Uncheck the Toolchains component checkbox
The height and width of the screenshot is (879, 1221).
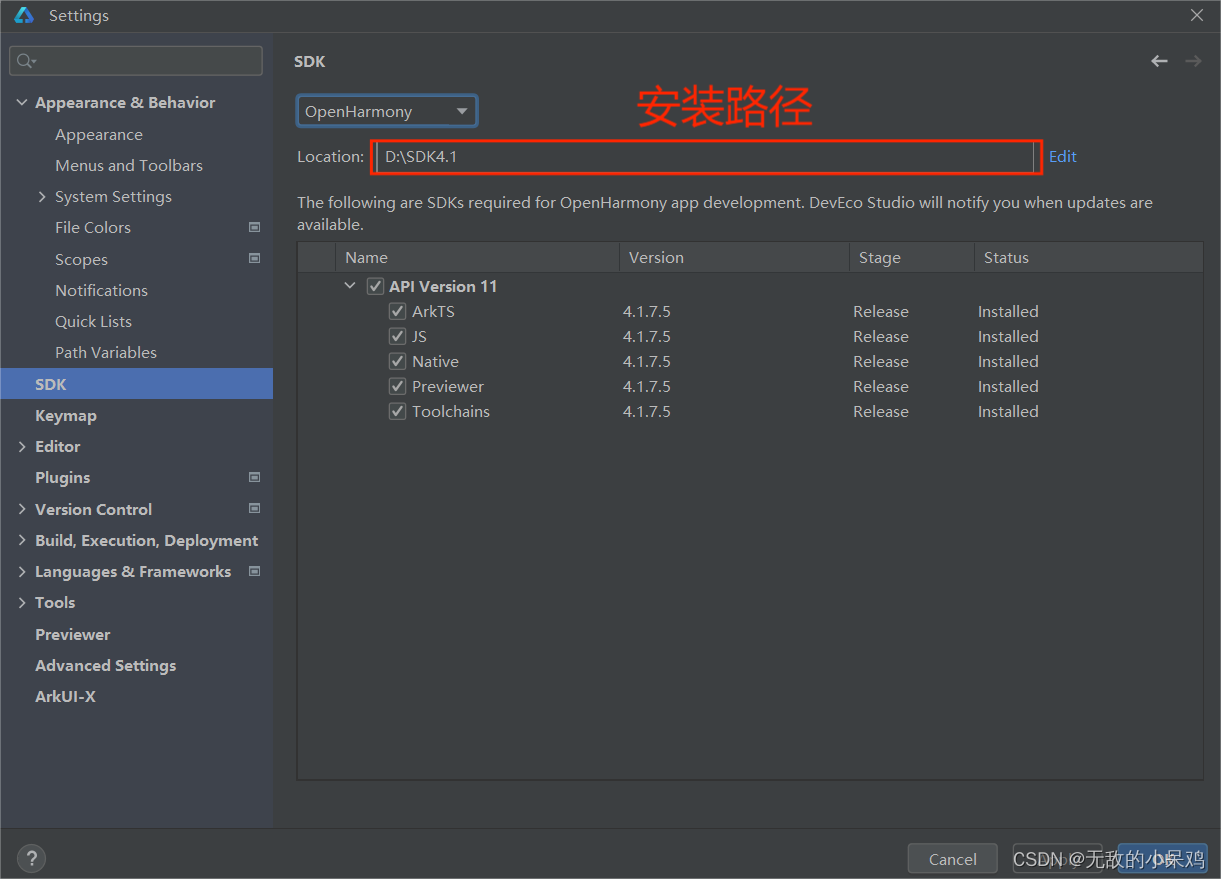click(x=397, y=411)
